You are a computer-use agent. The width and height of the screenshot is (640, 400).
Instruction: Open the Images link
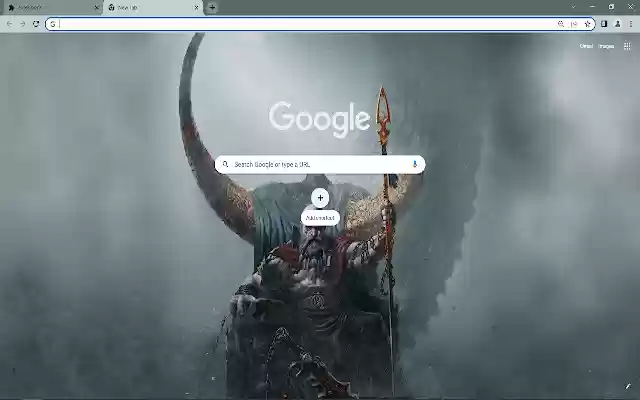click(606, 46)
